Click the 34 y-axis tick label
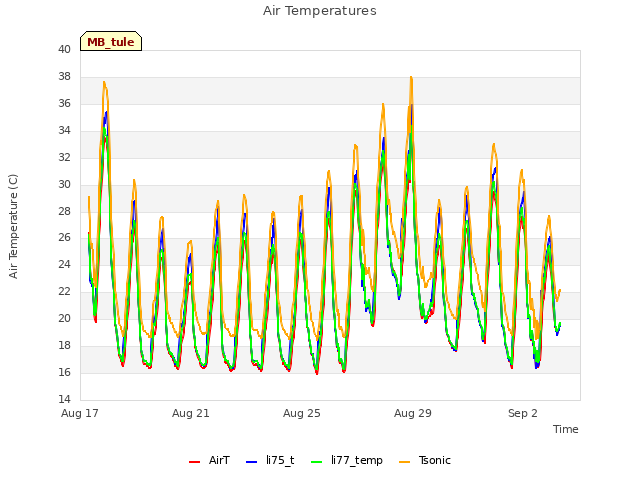 tap(64, 131)
